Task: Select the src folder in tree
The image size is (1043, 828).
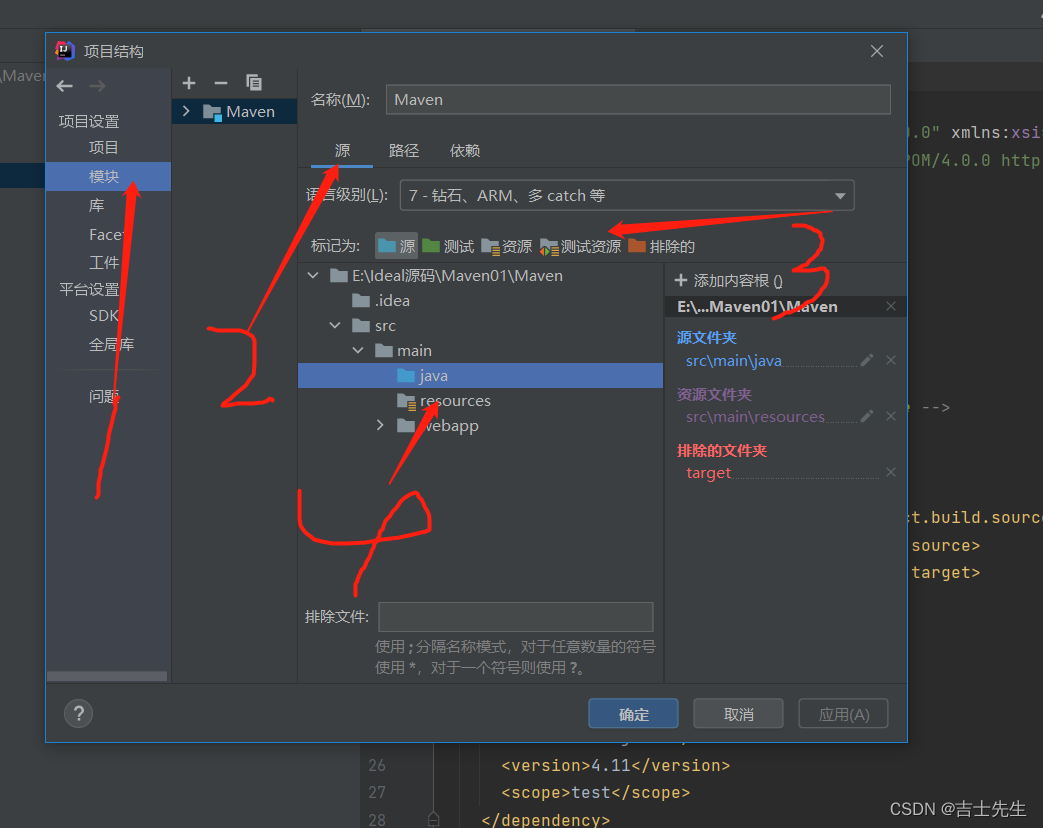Action: [374, 325]
